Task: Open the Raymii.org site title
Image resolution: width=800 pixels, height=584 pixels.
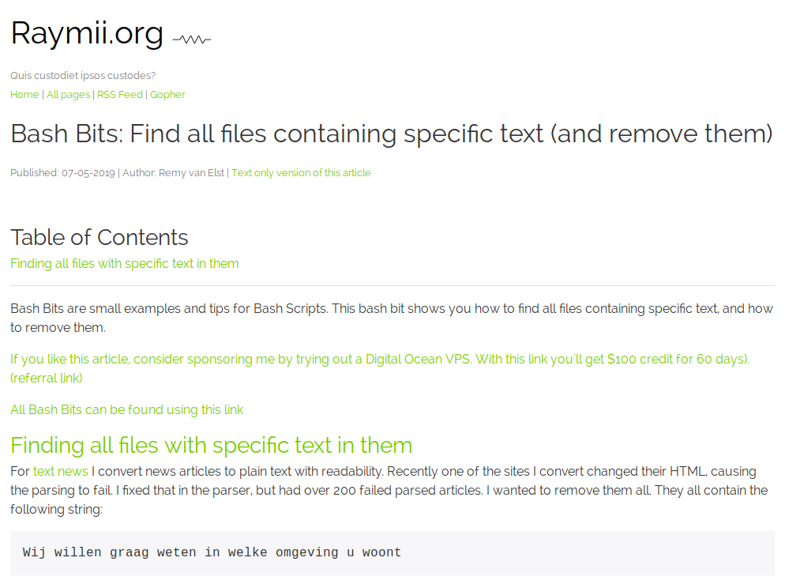Action: pos(87,33)
